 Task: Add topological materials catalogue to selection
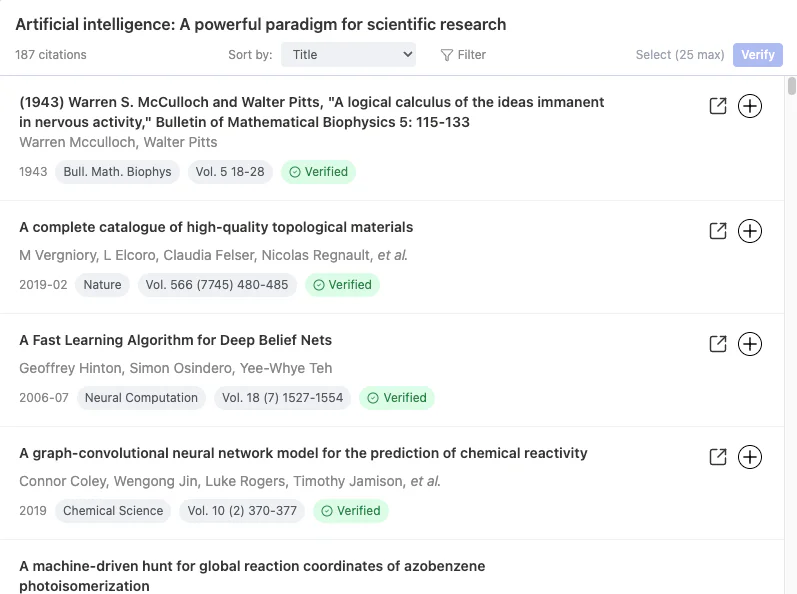click(x=750, y=231)
